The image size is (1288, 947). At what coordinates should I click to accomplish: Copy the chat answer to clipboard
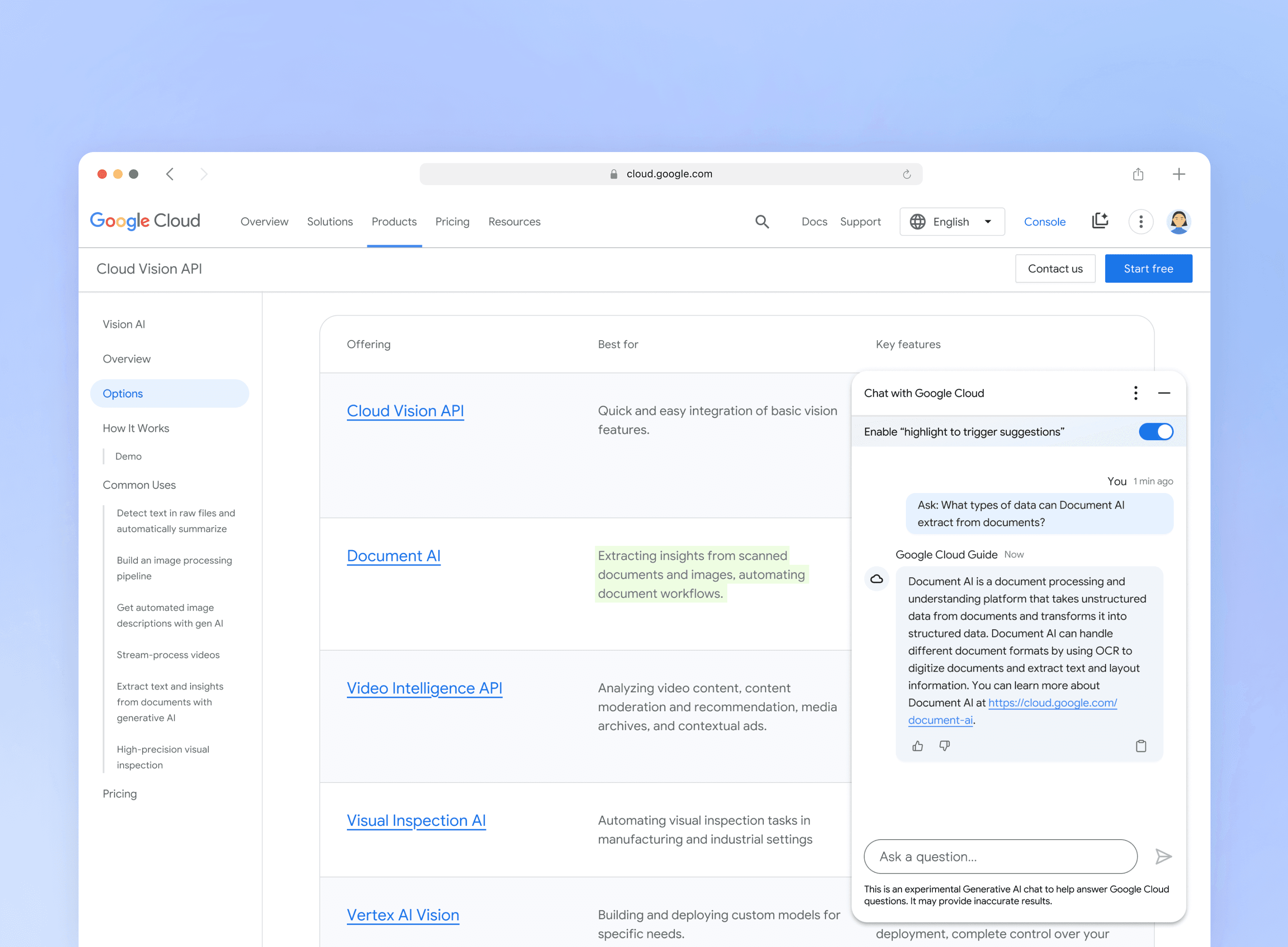tap(1141, 746)
